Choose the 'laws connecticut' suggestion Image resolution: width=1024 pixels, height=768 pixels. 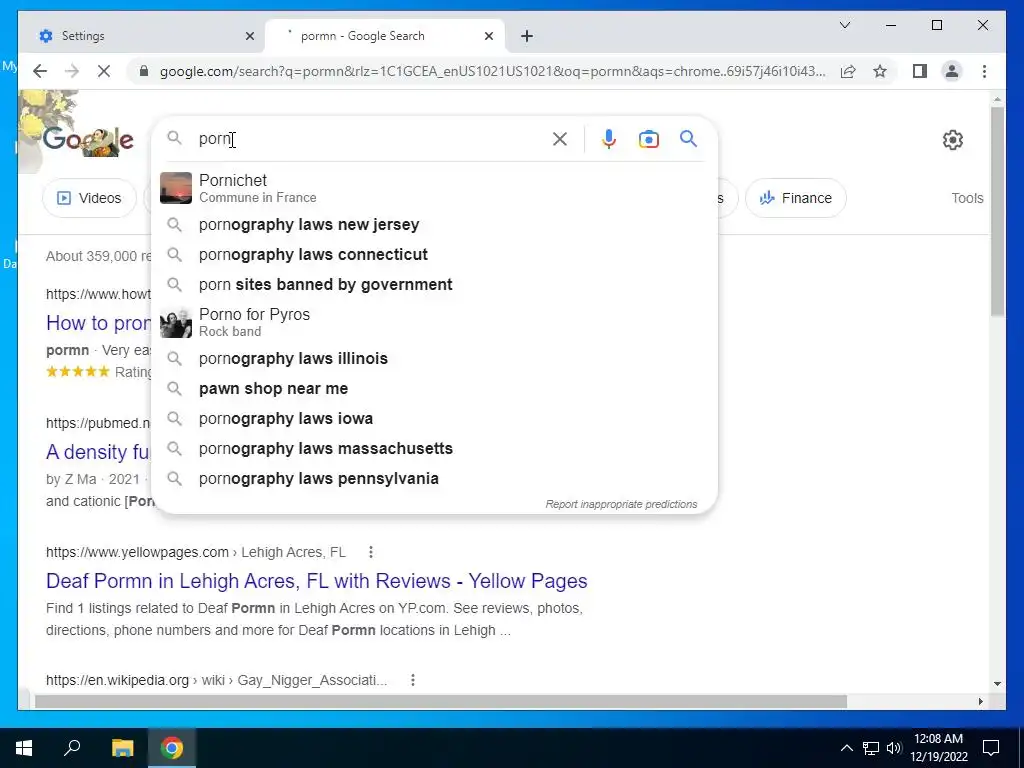tap(434, 255)
